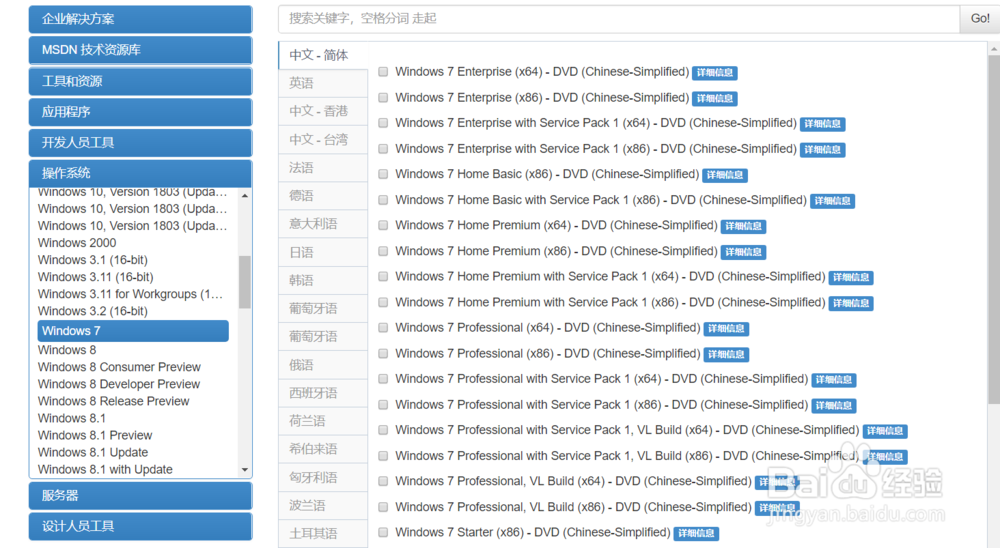Tick Windows 7 Home Basic (x86) checkbox
Viewport: 1000px width, 548px height.
coord(383,174)
